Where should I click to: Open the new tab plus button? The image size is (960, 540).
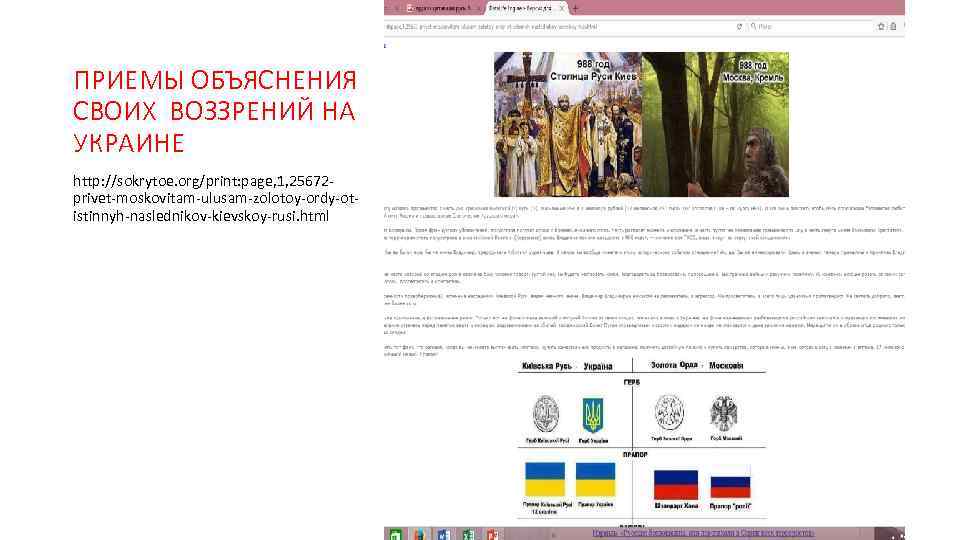(575, 9)
